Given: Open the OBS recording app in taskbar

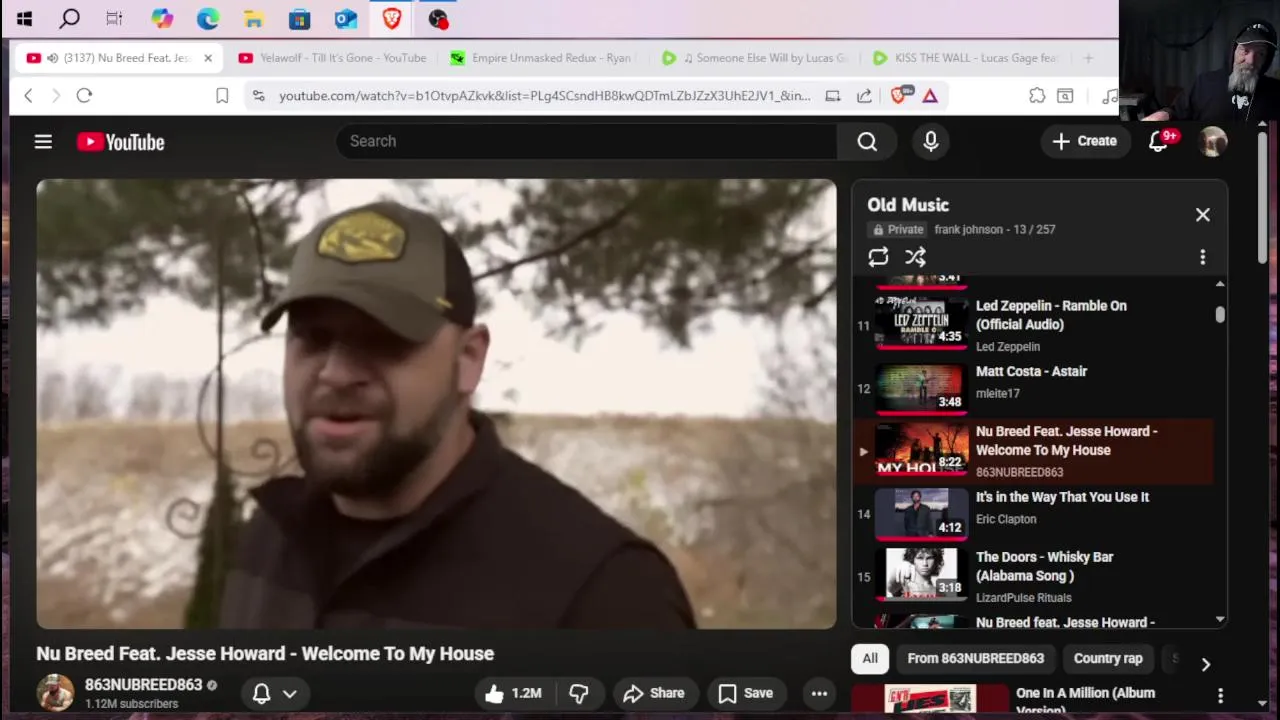Looking at the screenshot, I should click(438, 18).
